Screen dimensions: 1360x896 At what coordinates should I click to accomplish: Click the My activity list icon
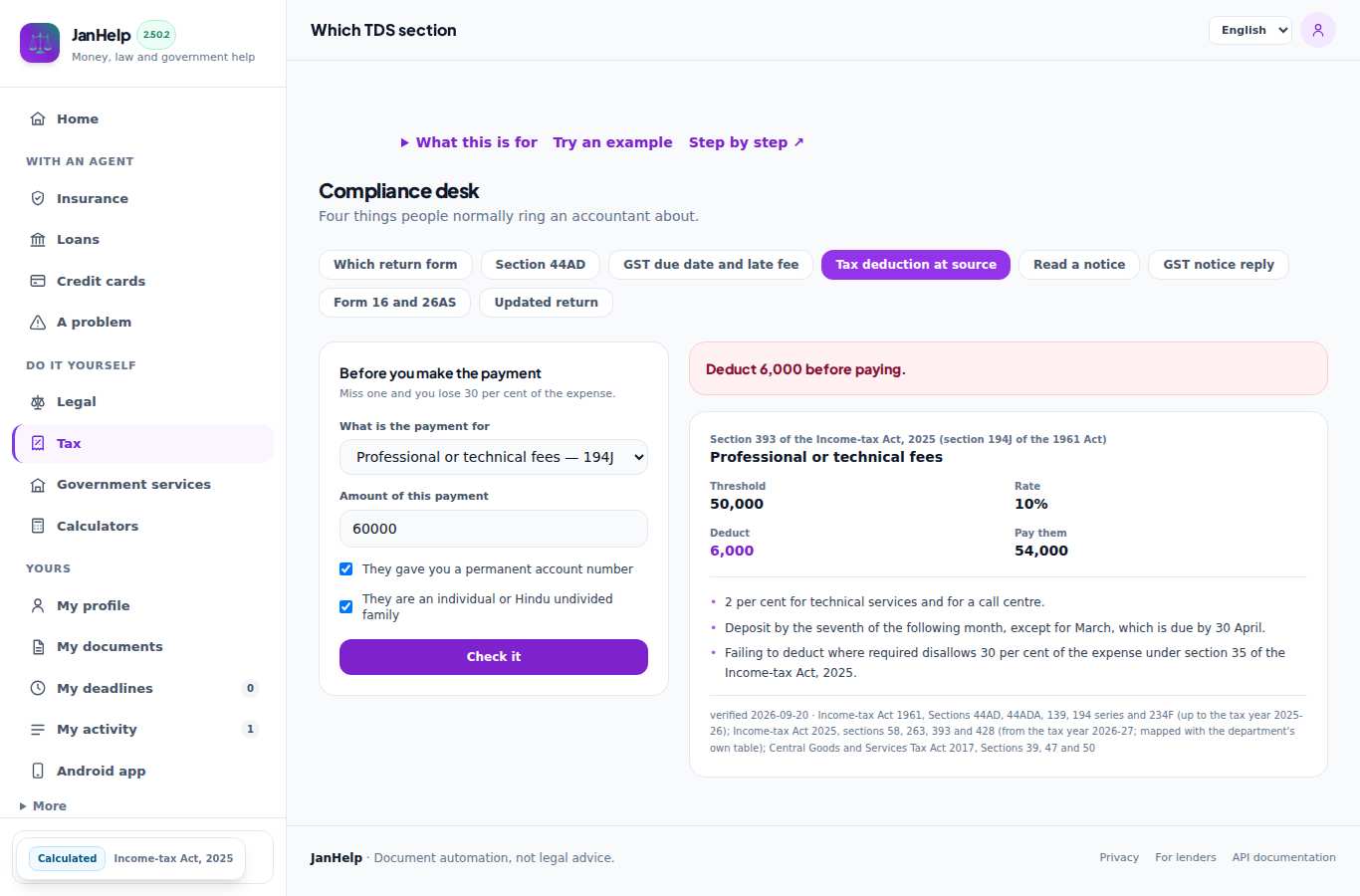point(38,730)
